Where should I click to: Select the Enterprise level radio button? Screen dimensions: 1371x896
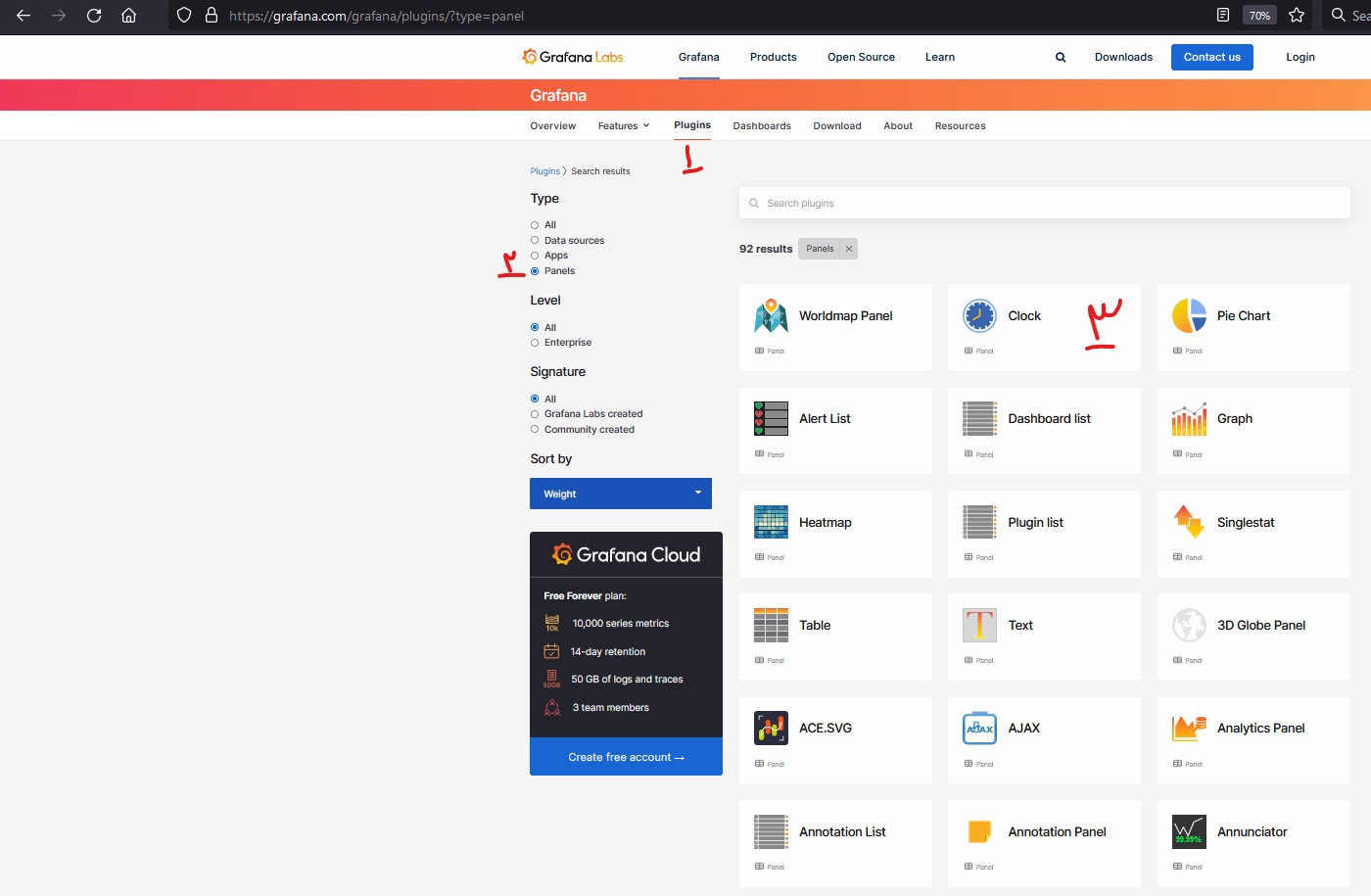535,343
